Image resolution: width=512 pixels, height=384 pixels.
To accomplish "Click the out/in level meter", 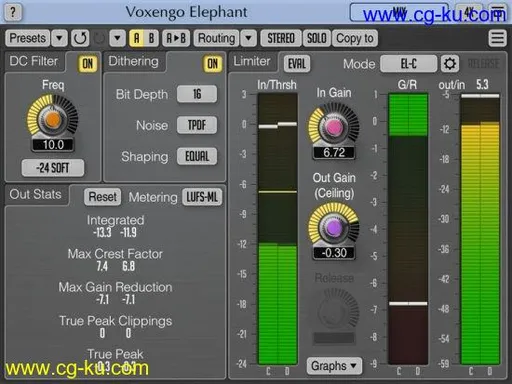I will tap(480, 229).
